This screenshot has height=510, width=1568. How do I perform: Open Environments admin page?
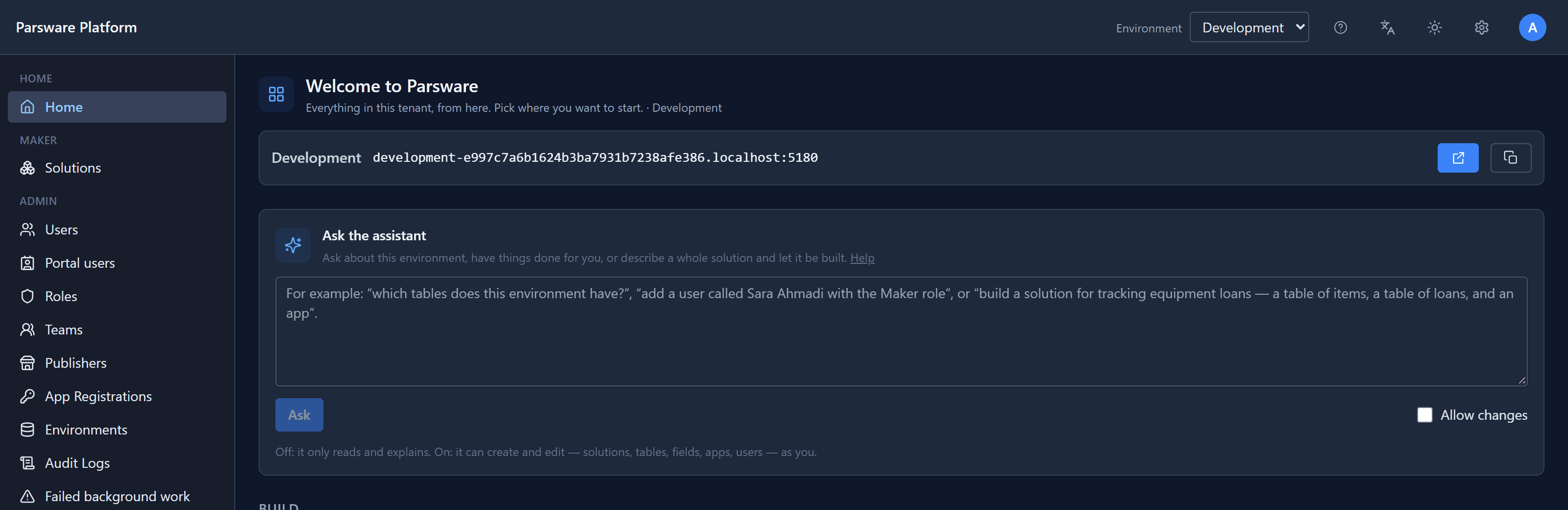117,430
